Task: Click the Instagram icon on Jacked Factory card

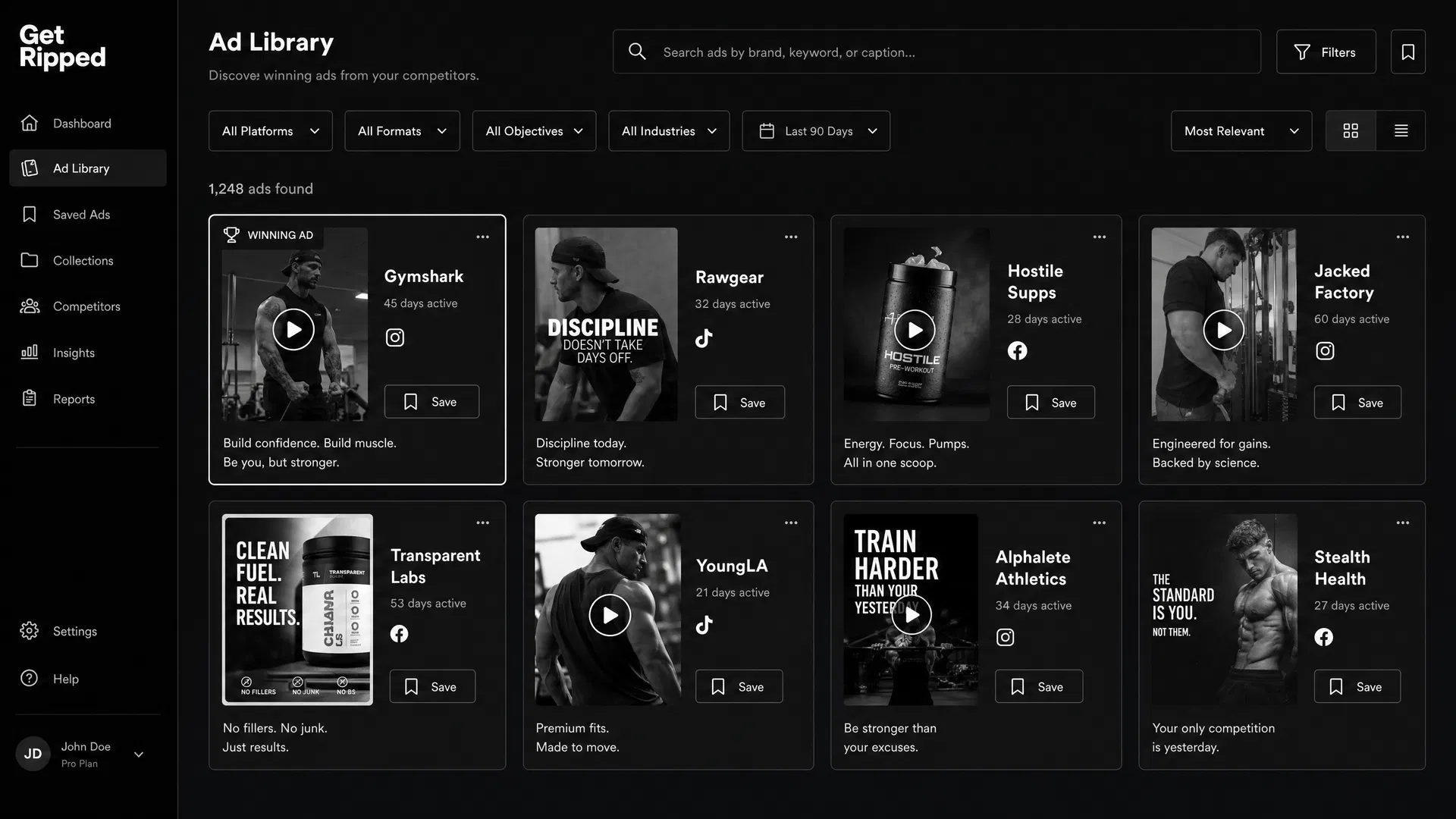Action: 1324,350
